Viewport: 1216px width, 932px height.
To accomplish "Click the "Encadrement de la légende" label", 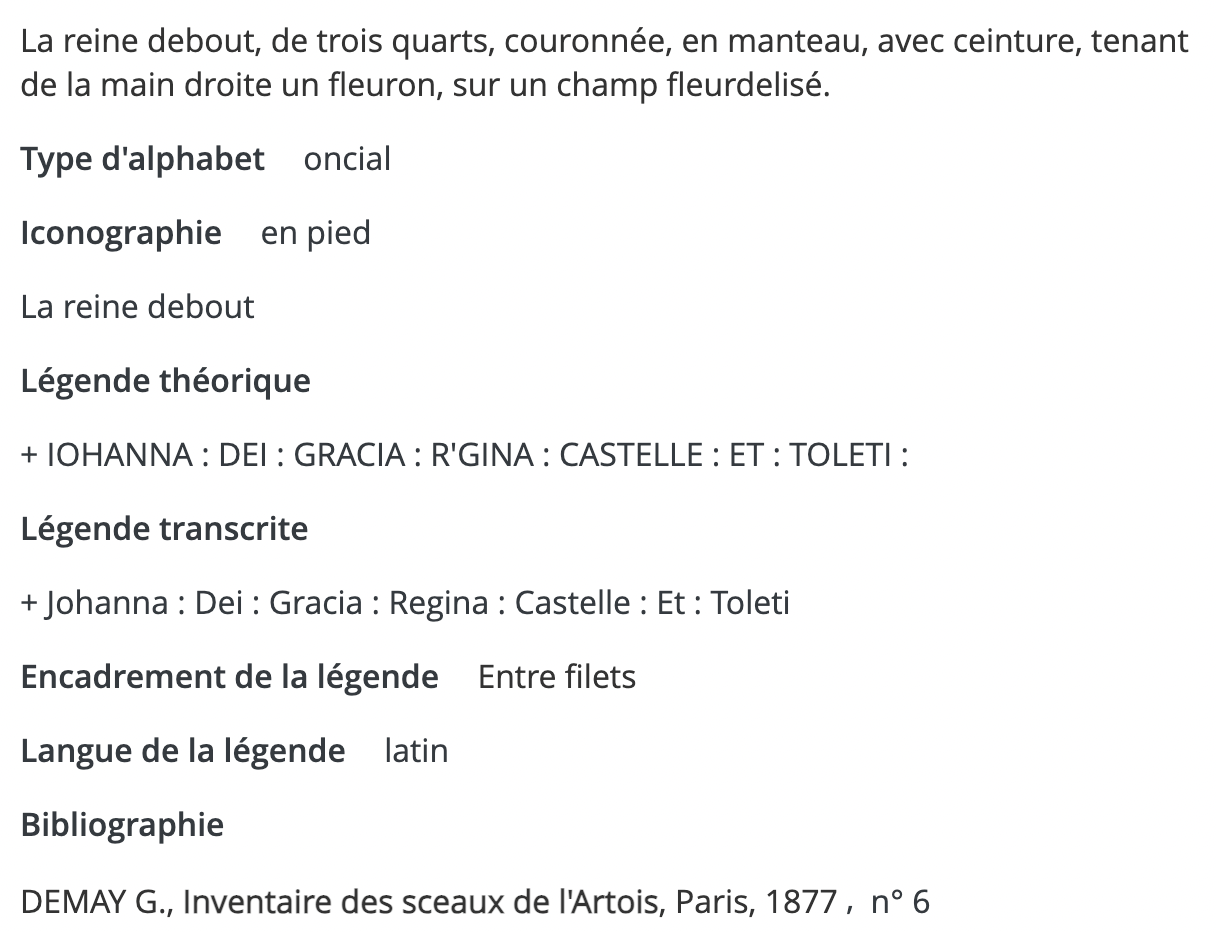I will [230, 677].
